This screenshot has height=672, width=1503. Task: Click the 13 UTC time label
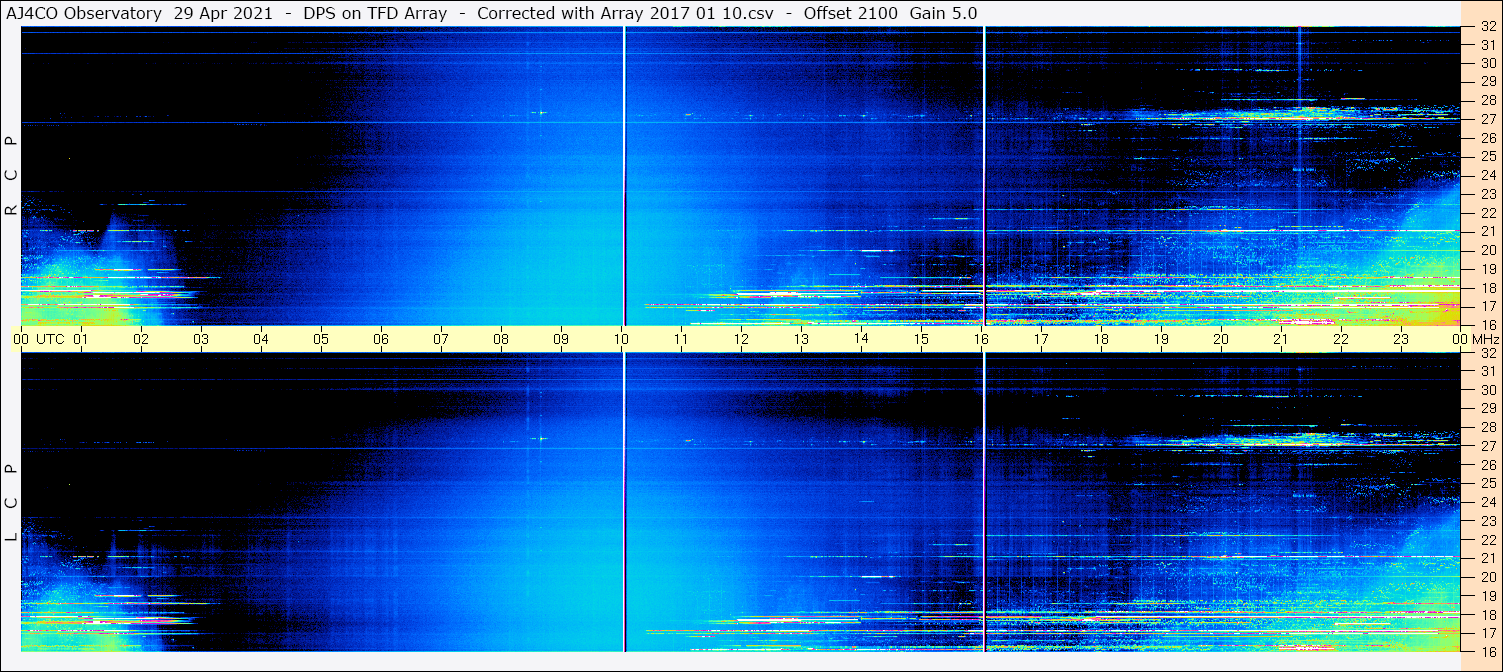point(801,339)
